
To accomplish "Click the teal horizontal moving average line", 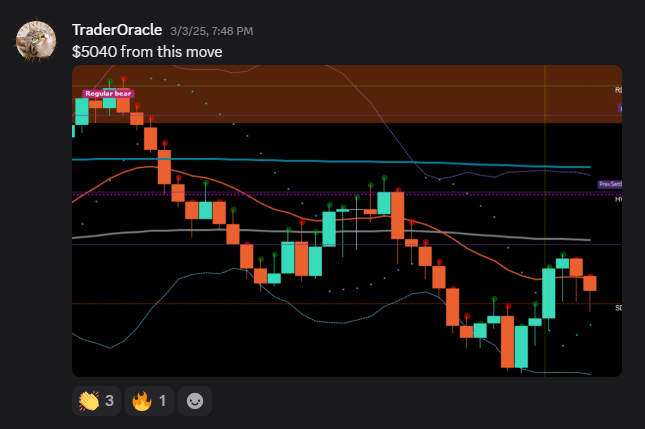I will (x=300, y=161).
